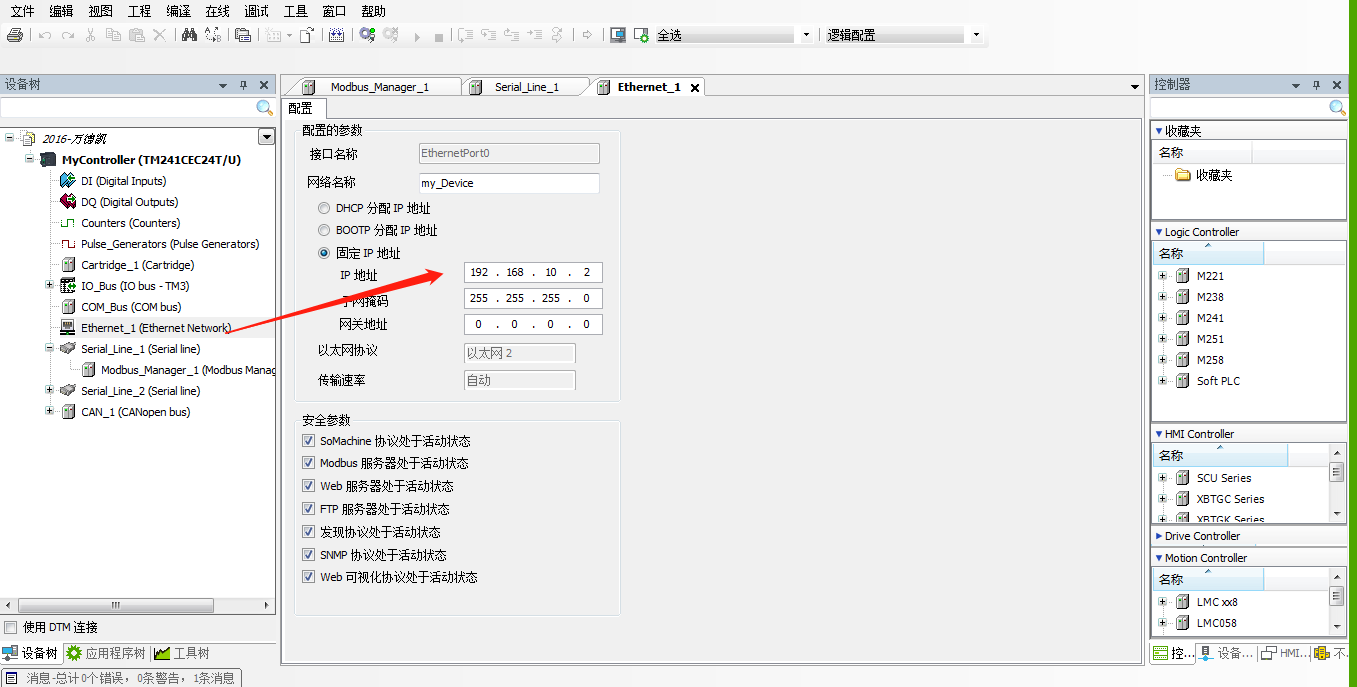The height and width of the screenshot is (687, 1357).
Task: Click the Print icon in the toolbar
Action: (x=14, y=35)
